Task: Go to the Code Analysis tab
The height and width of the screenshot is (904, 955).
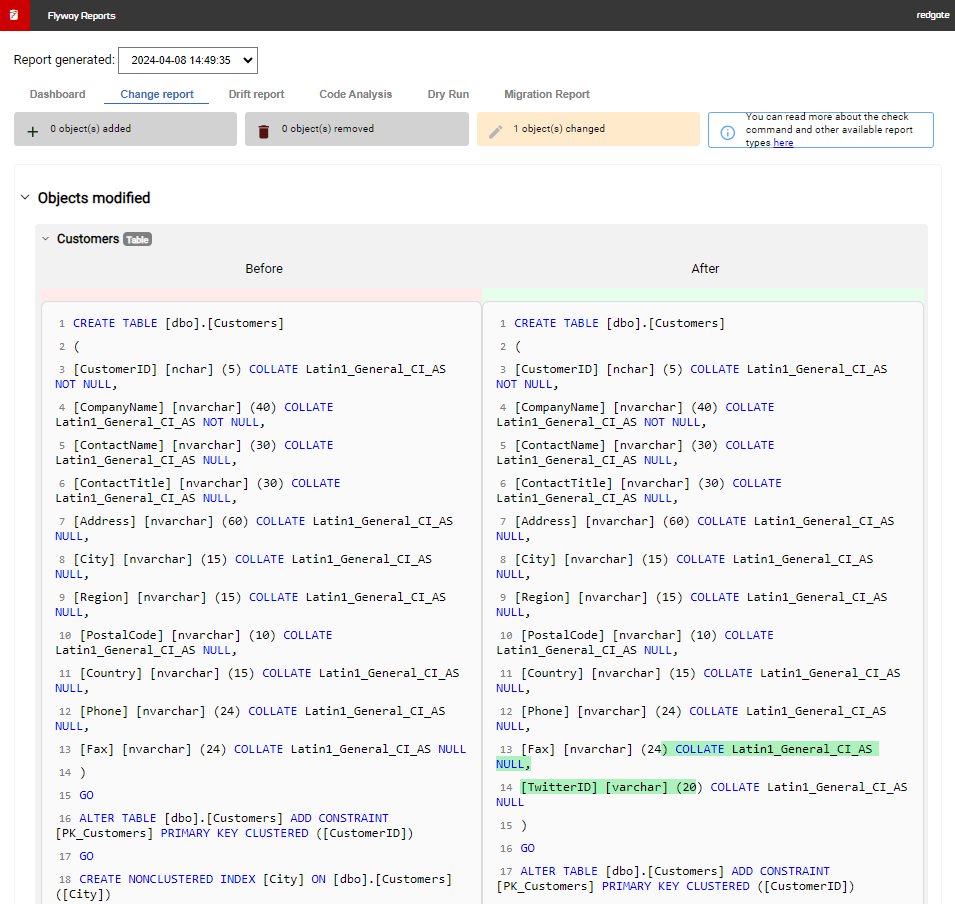Action: coord(356,94)
